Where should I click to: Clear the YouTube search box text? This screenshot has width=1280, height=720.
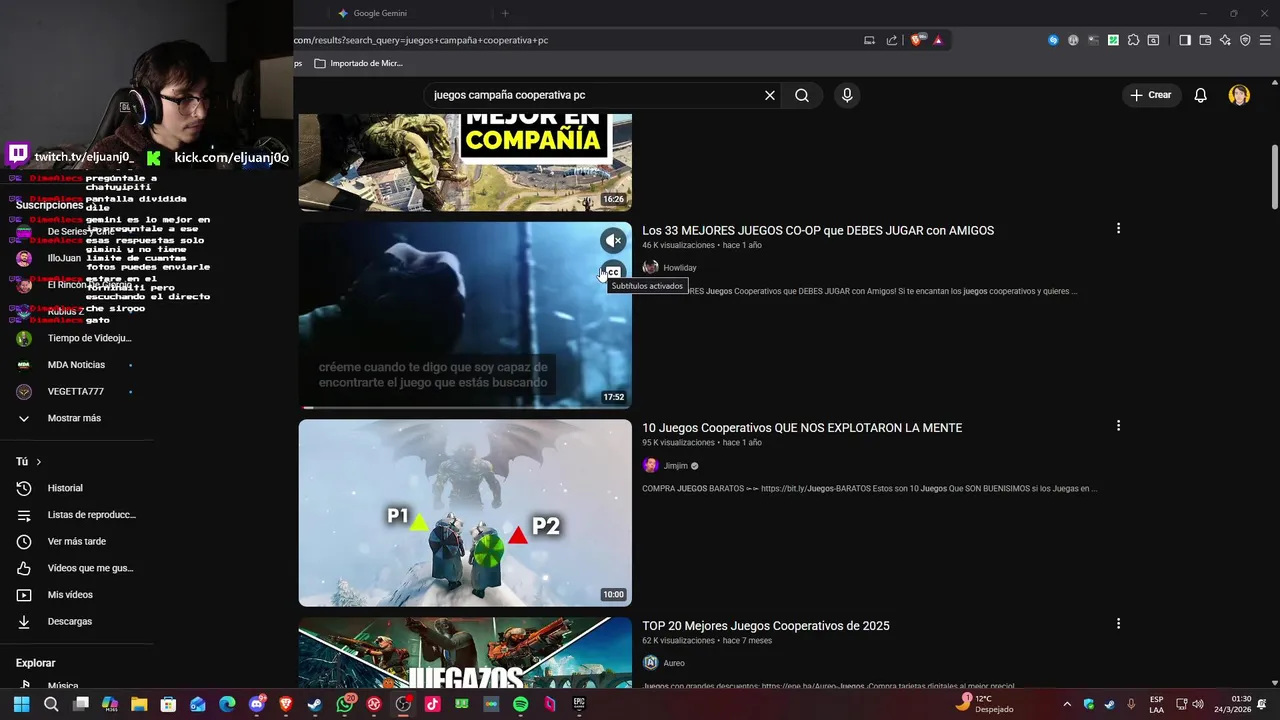click(x=770, y=95)
